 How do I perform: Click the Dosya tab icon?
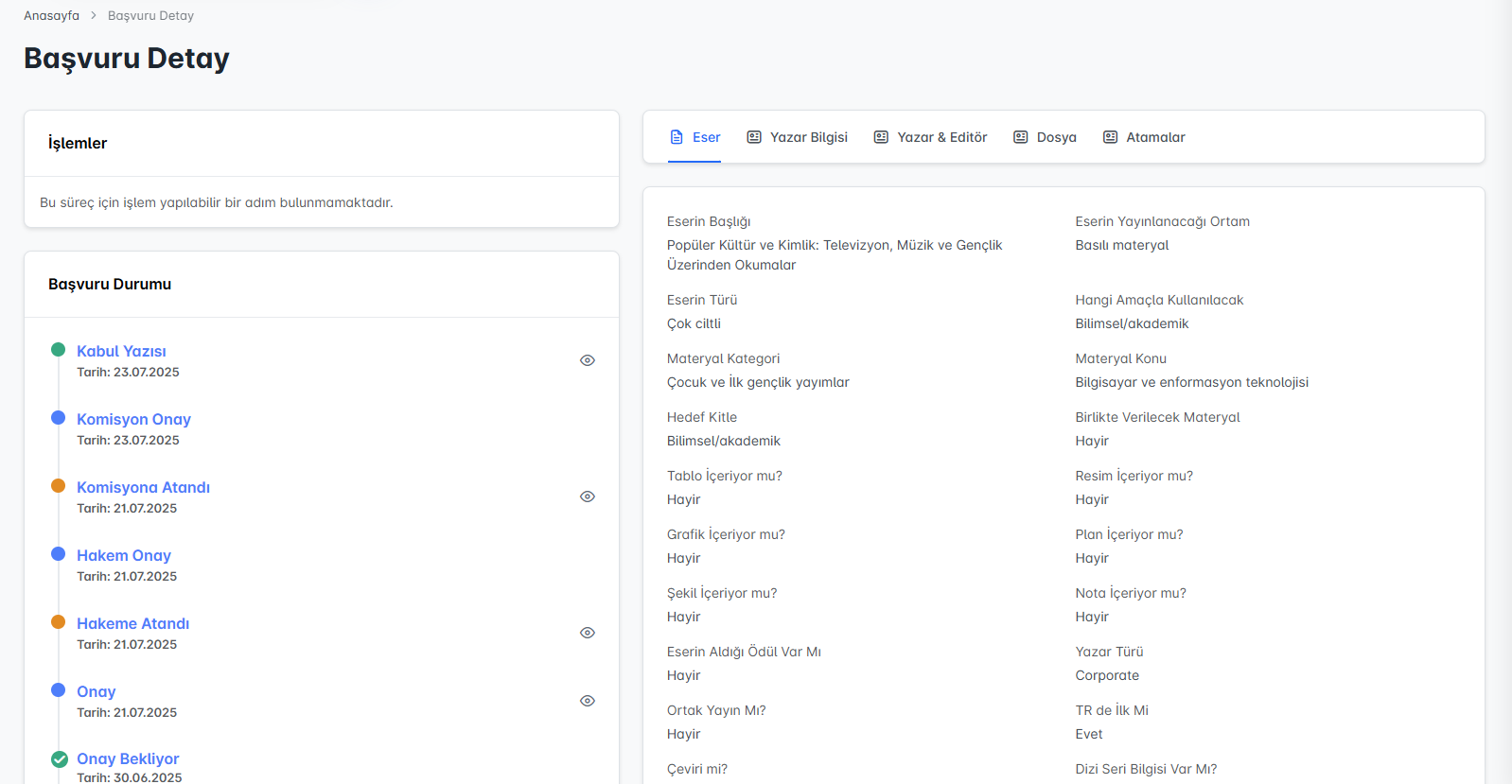click(1021, 137)
